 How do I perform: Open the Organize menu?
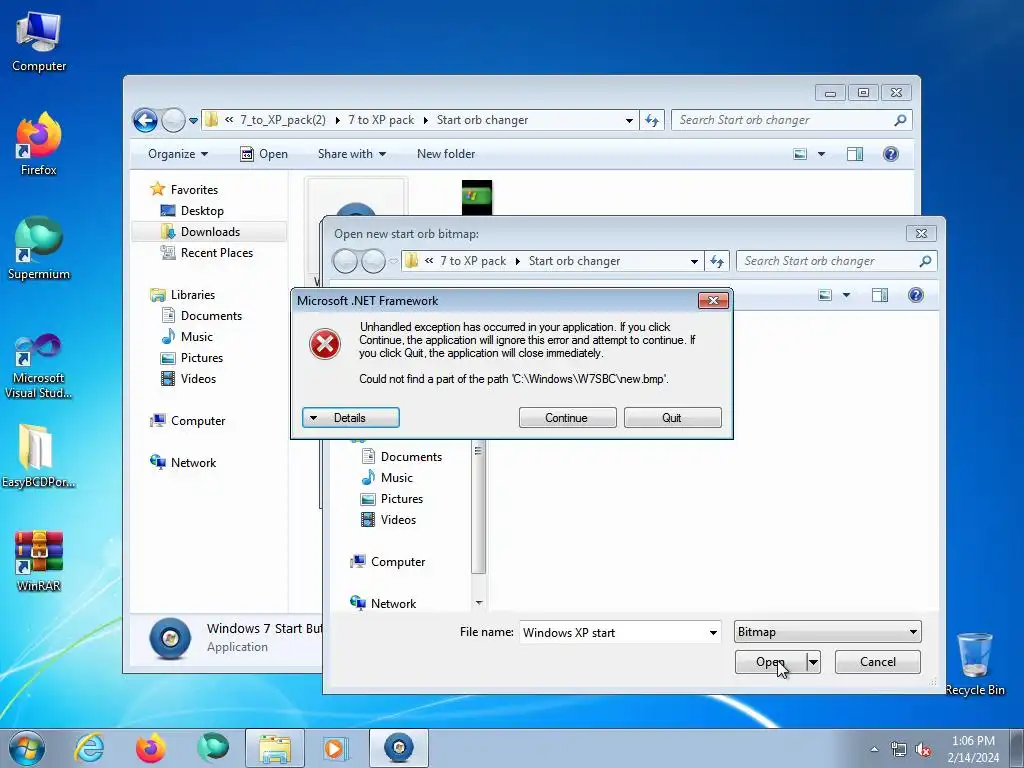click(x=178, y=154)
